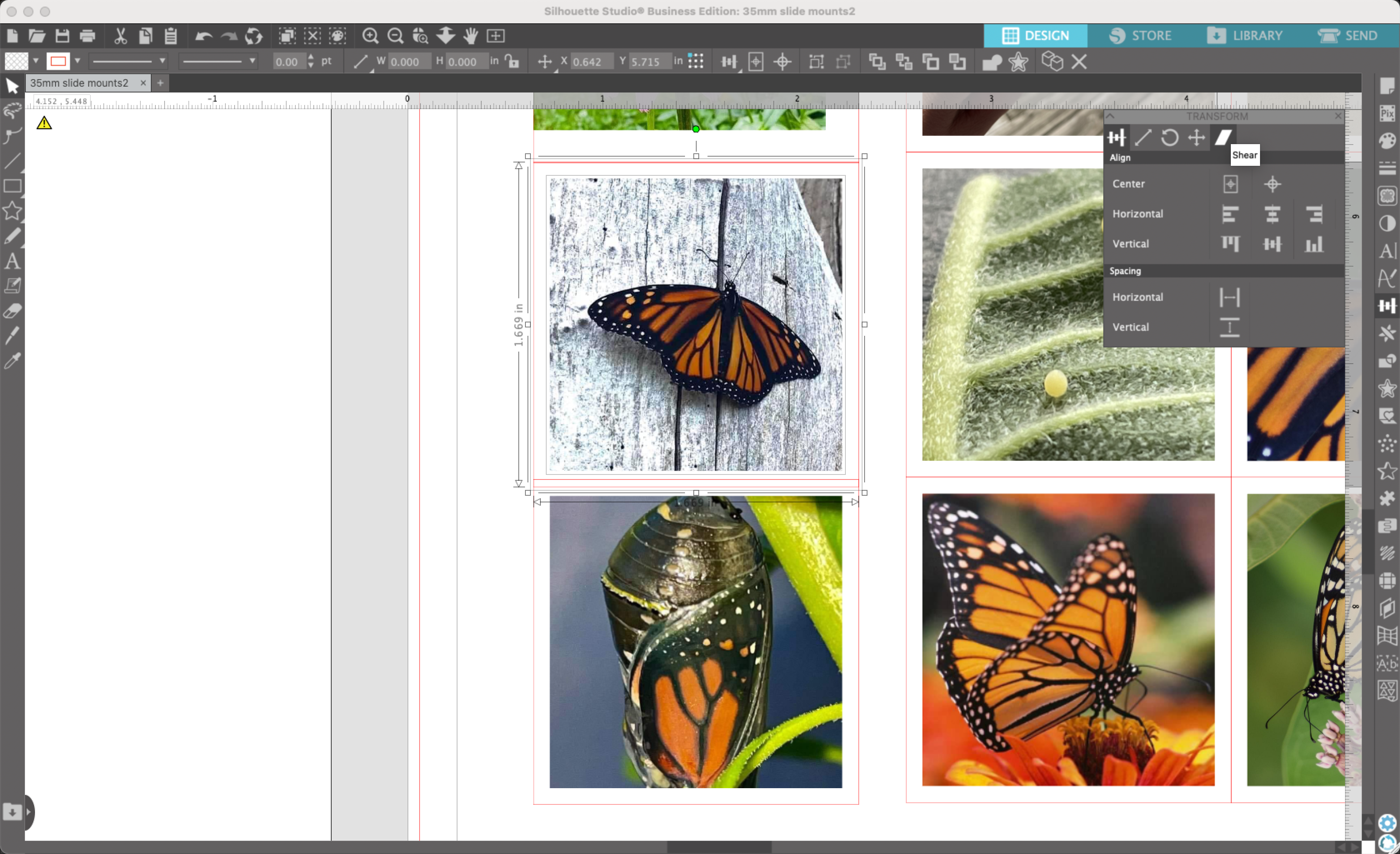Open the STORE tab
The image size is (1400, 854).
[1140, 36]
